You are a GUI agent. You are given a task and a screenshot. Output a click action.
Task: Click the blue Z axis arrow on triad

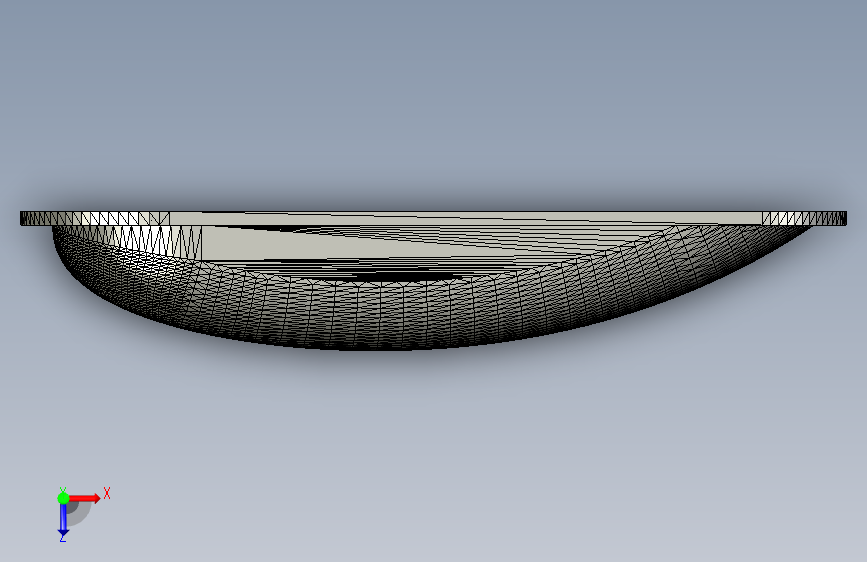click(63, 521)
